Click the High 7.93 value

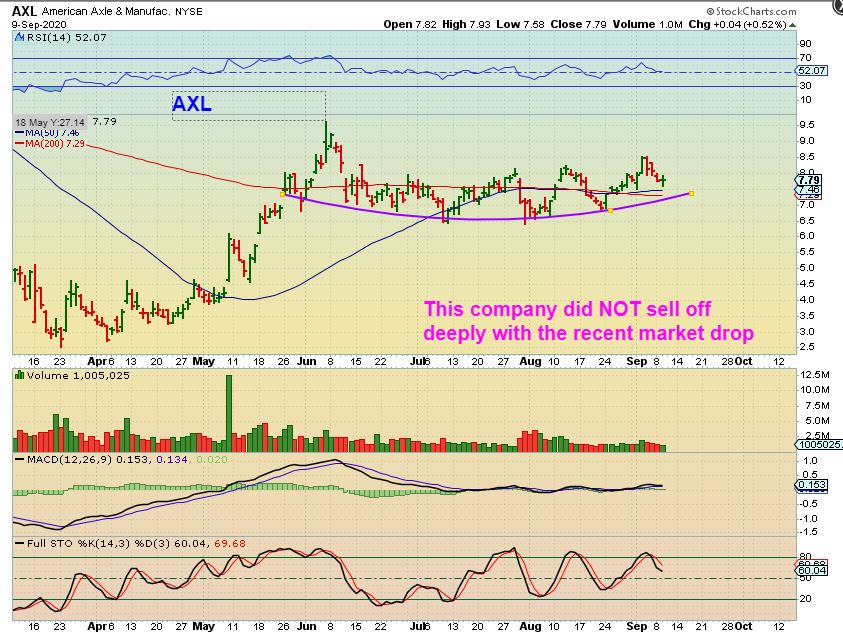[466, 24]
